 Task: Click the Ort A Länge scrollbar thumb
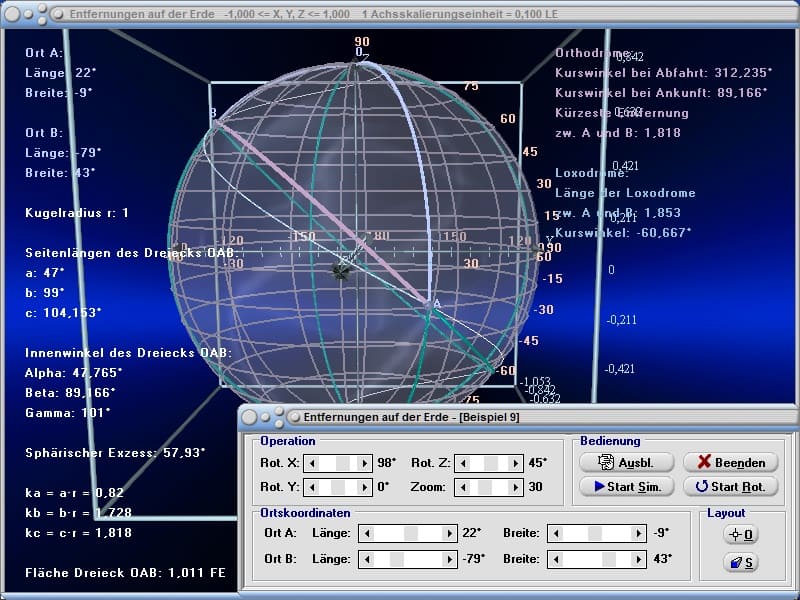[411, 534]
